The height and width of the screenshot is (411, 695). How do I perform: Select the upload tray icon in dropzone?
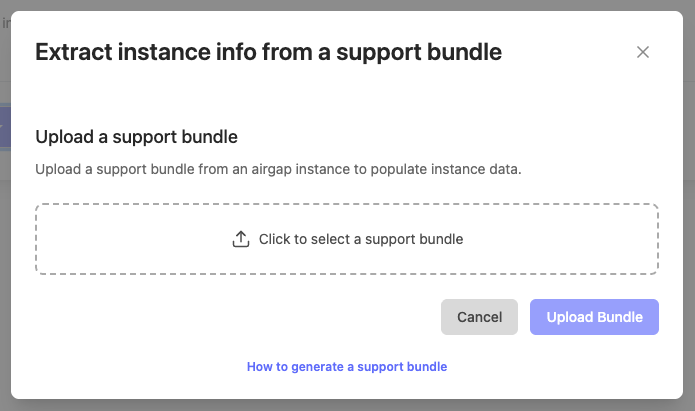(x=240, y=239)
